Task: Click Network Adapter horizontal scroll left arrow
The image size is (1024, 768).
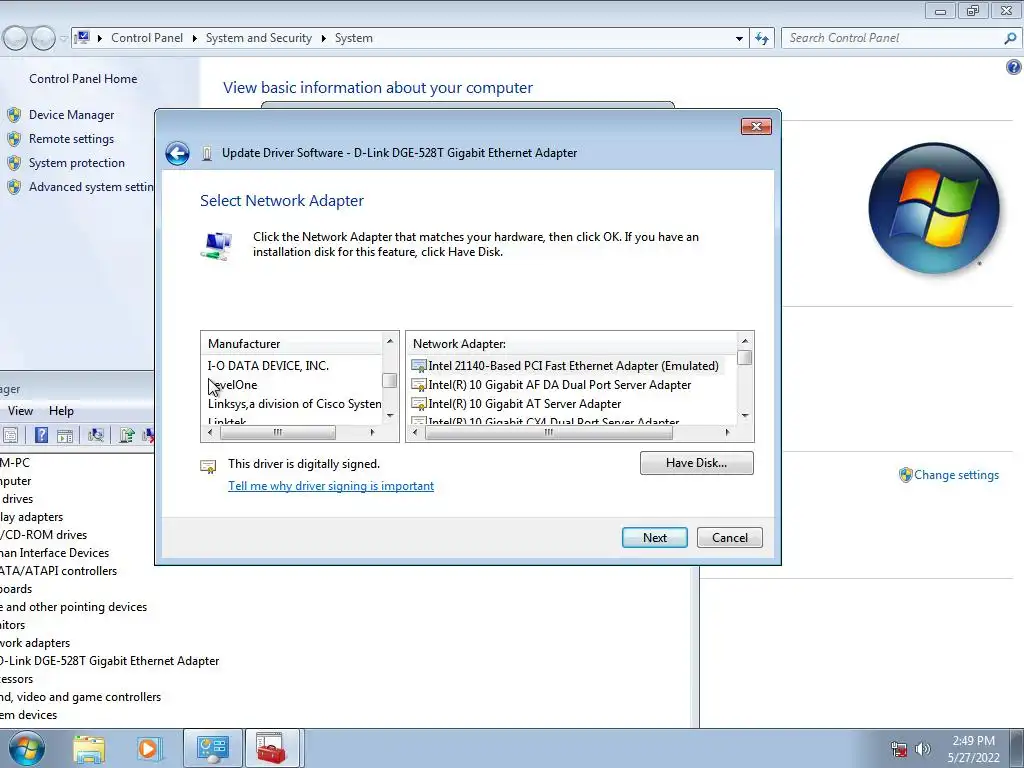Action: [x=415, y=432]
